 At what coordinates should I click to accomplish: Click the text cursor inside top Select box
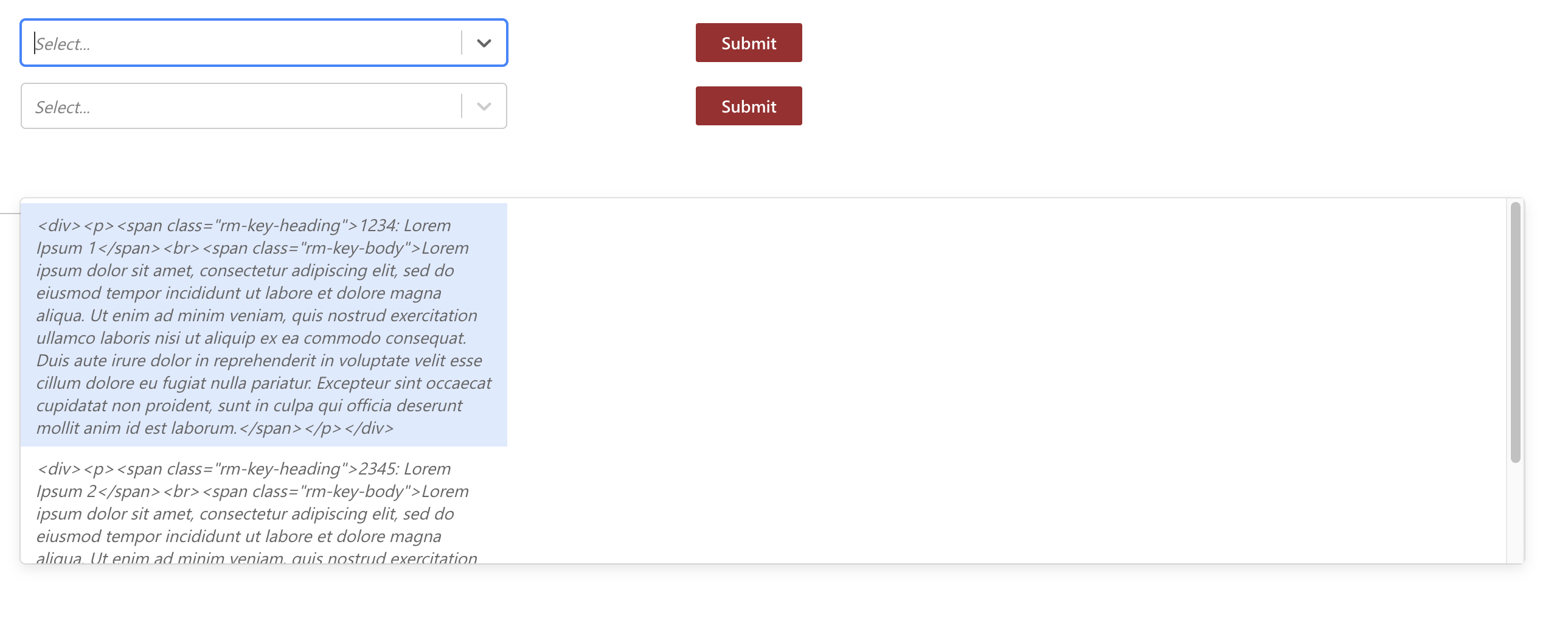tap(35, 43)
